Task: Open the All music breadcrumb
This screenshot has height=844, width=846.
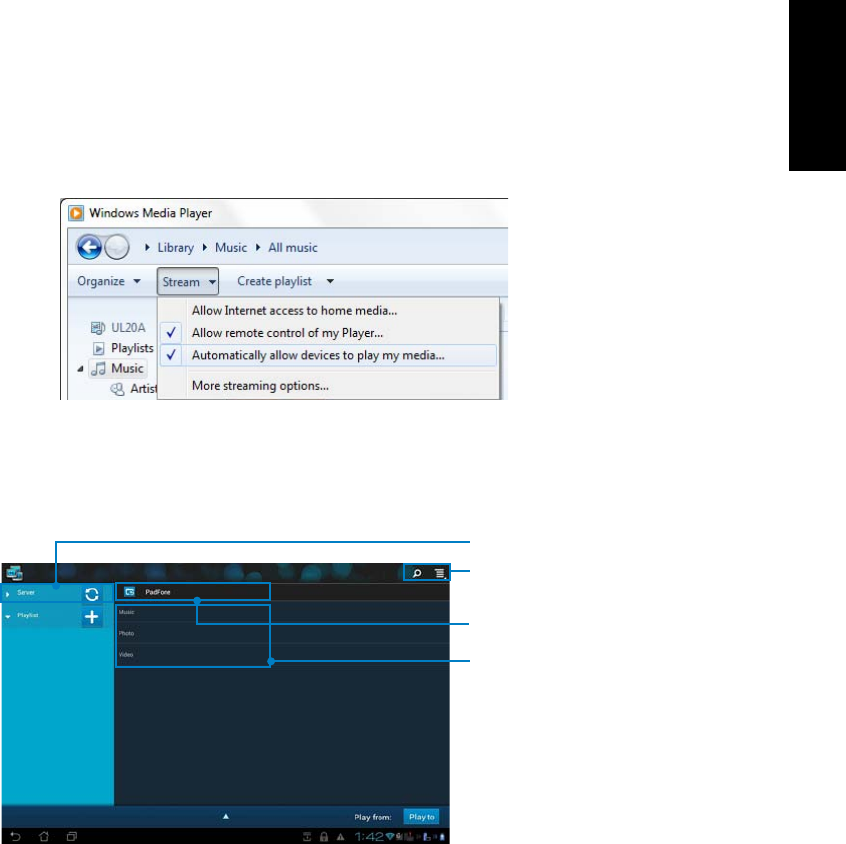Action: coord(293,248)
